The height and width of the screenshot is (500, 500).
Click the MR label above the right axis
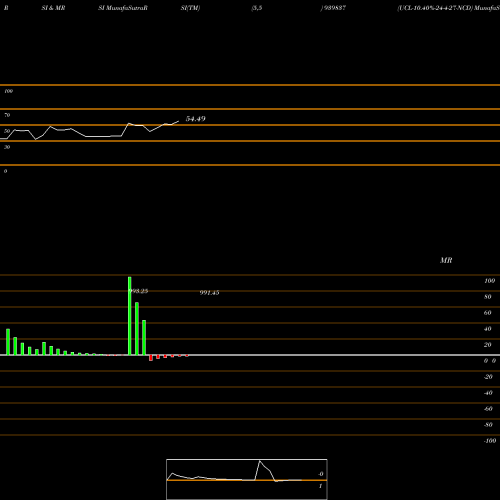446,260
